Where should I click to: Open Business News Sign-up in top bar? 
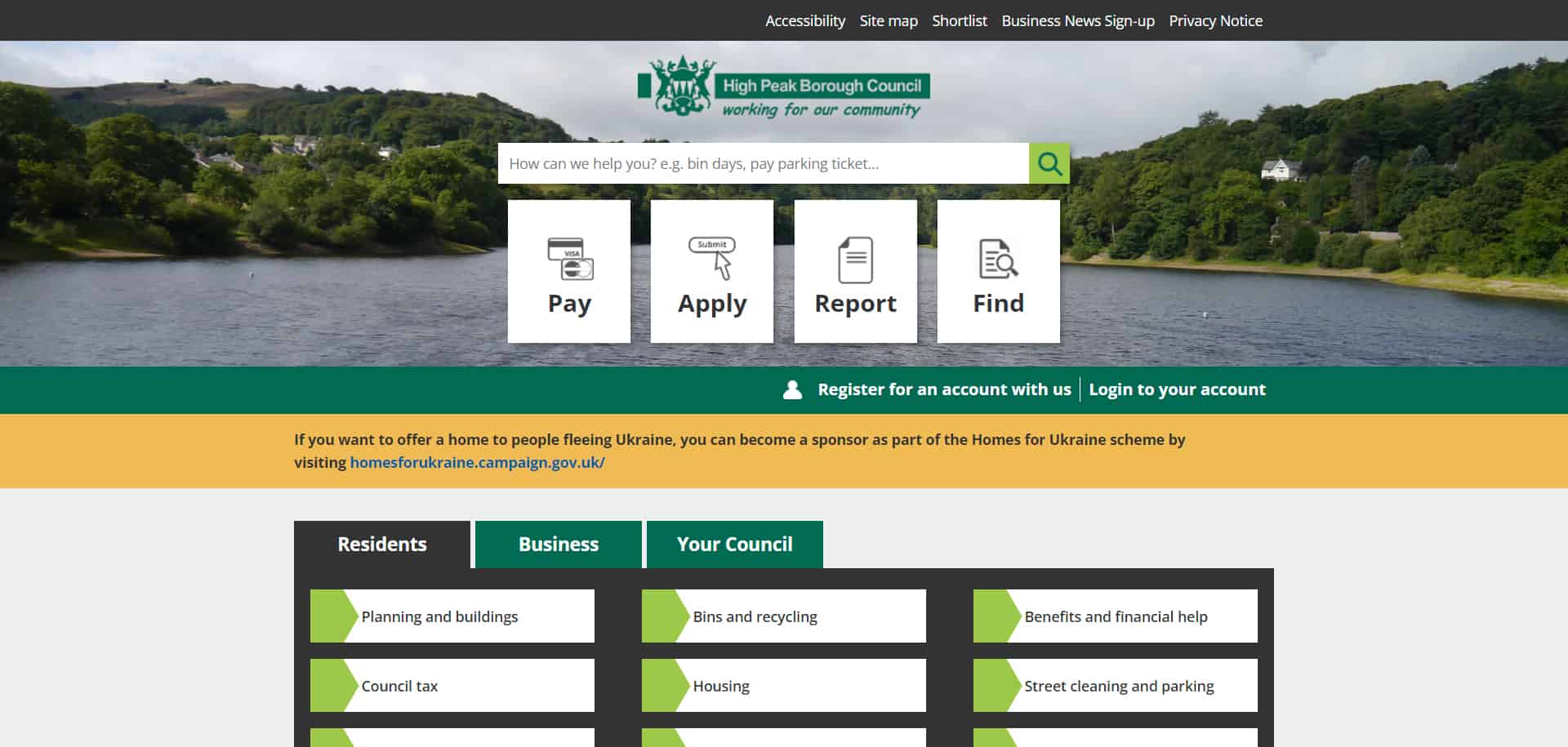pyautogui.click(x=1077, y=21)
